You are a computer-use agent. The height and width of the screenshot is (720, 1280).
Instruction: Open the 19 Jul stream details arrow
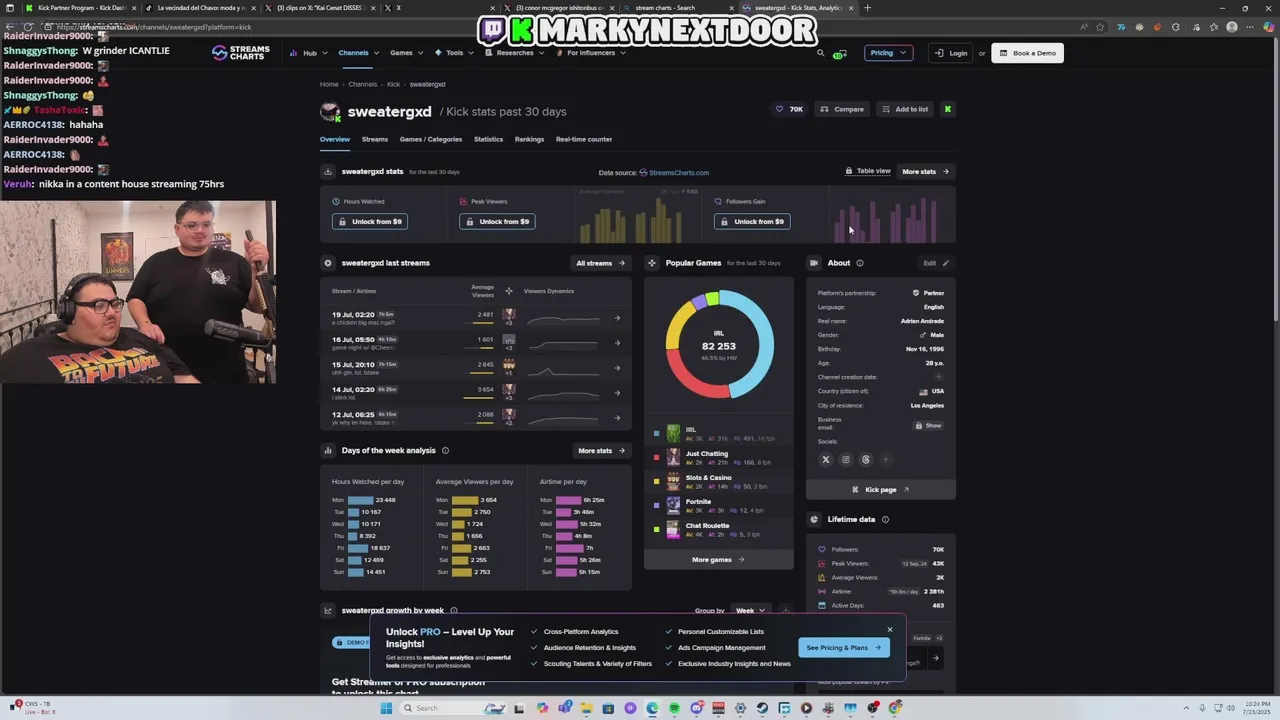[x=617, y=318]
